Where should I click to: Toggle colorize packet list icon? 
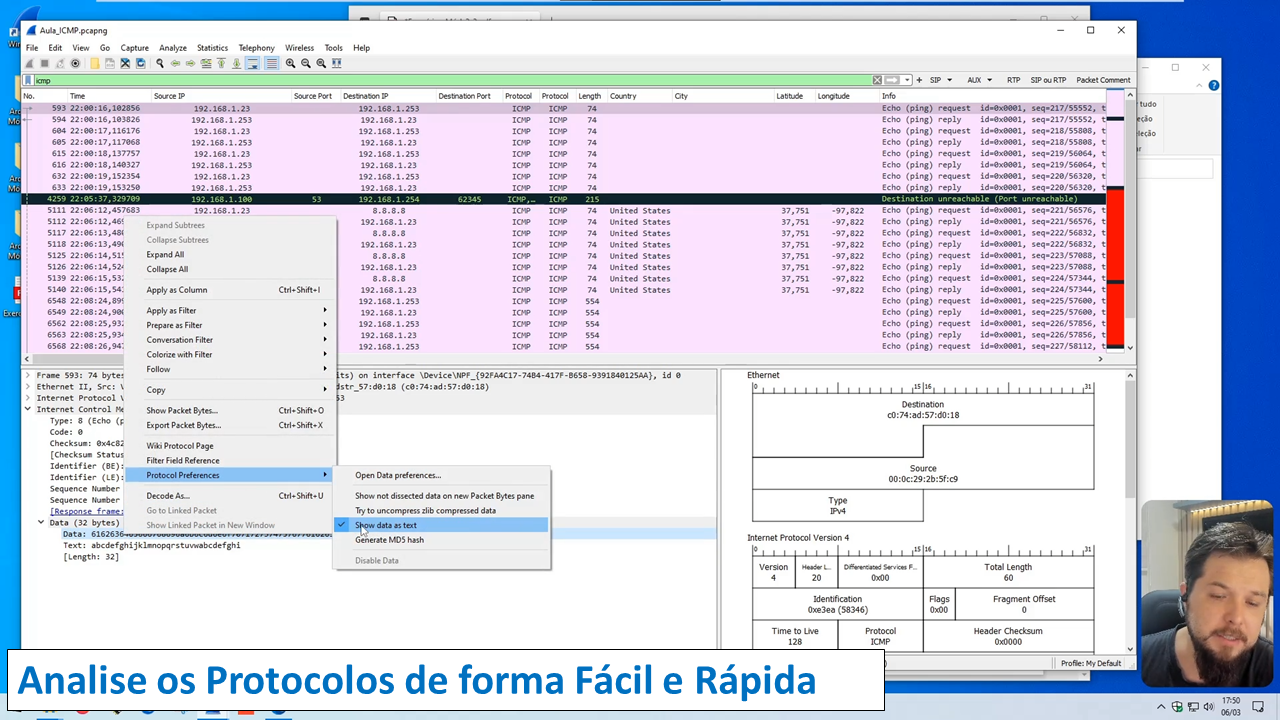pos(271,63)
